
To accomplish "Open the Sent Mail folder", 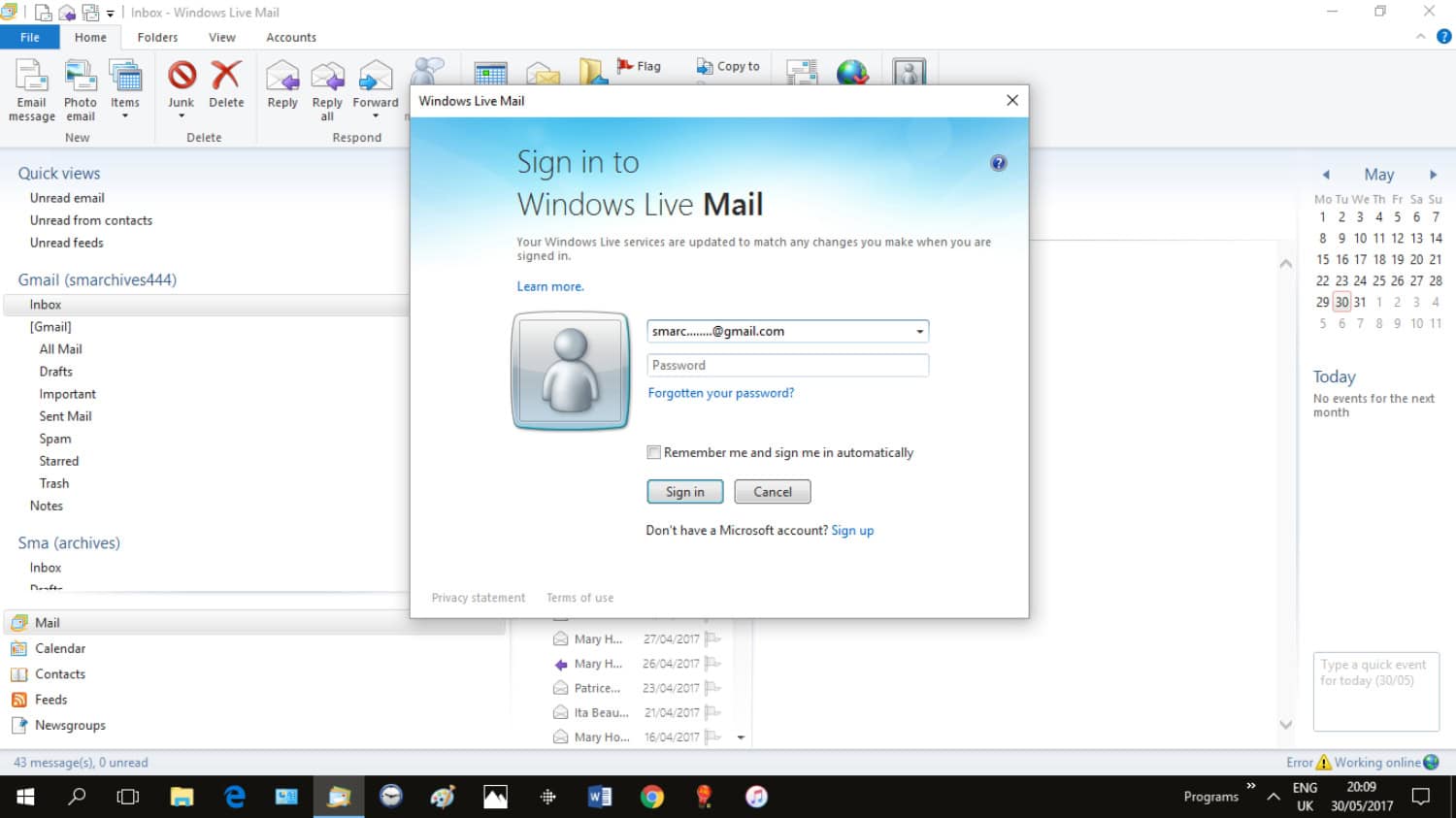I will (x=65, y=416).
